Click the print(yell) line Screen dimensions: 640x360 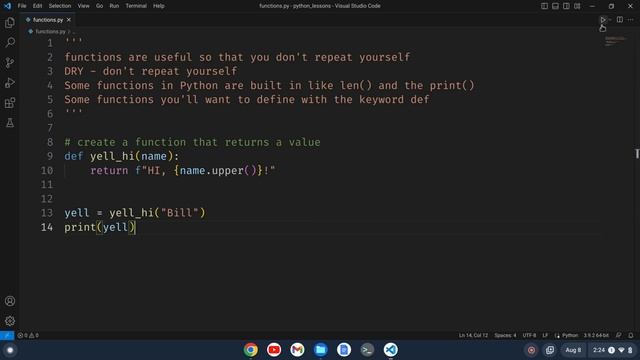click(100, 227)
